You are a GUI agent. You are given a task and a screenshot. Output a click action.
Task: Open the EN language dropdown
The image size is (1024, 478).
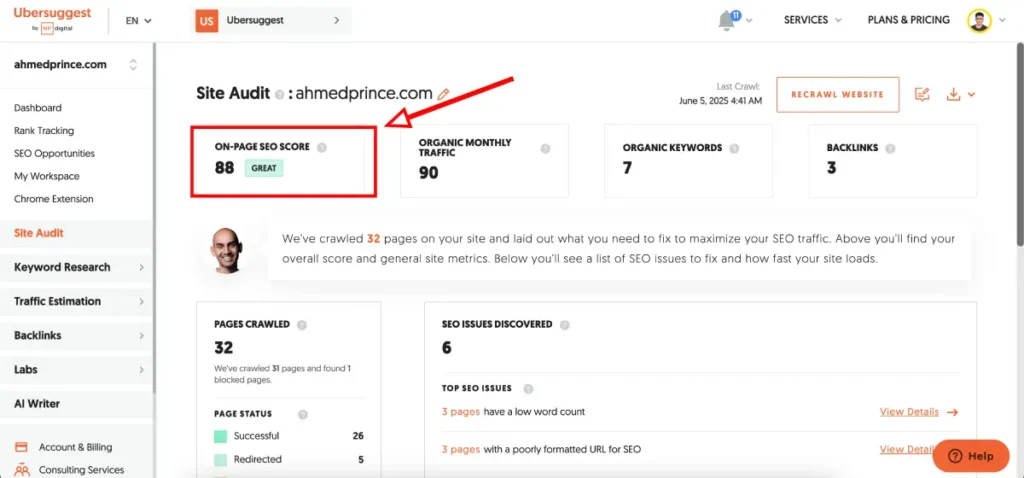[138, 20]
